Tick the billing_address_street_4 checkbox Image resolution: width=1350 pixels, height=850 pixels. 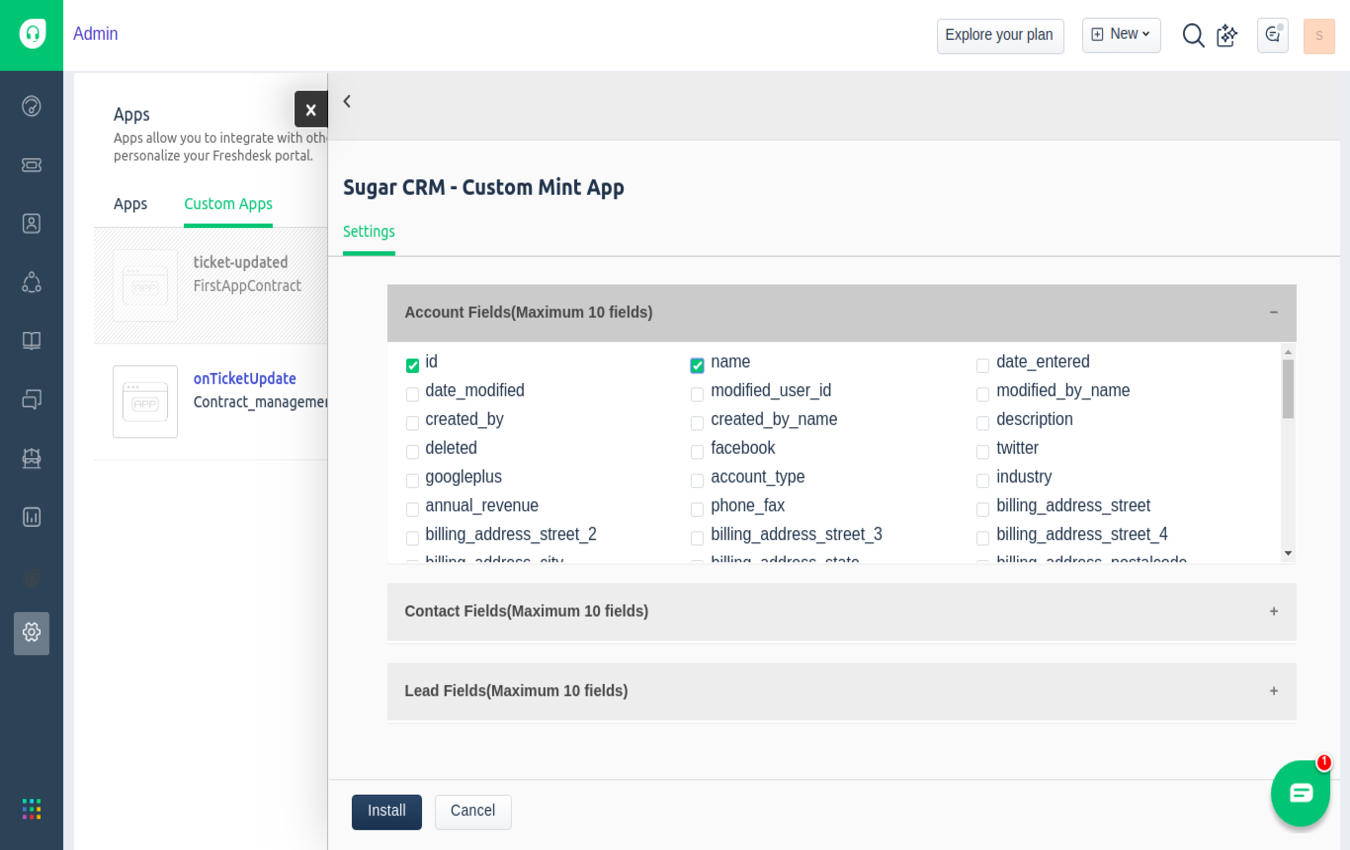pyautogui.click(x=982, y=538)
